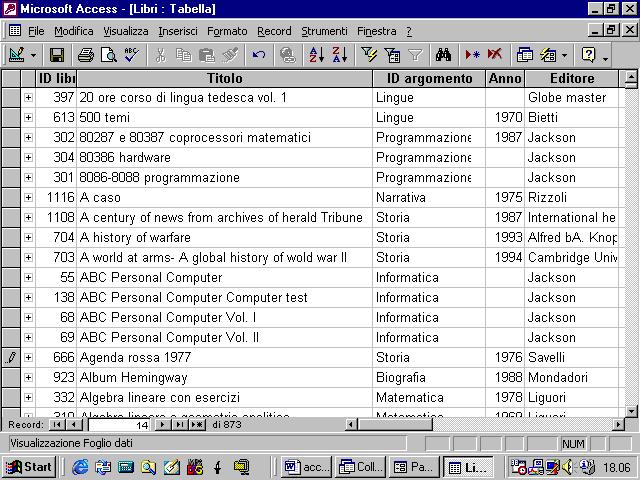Sort descending with the Z-A icon
Image resolution: width=640 pixels, height=480 pixels.
point(340,55)
